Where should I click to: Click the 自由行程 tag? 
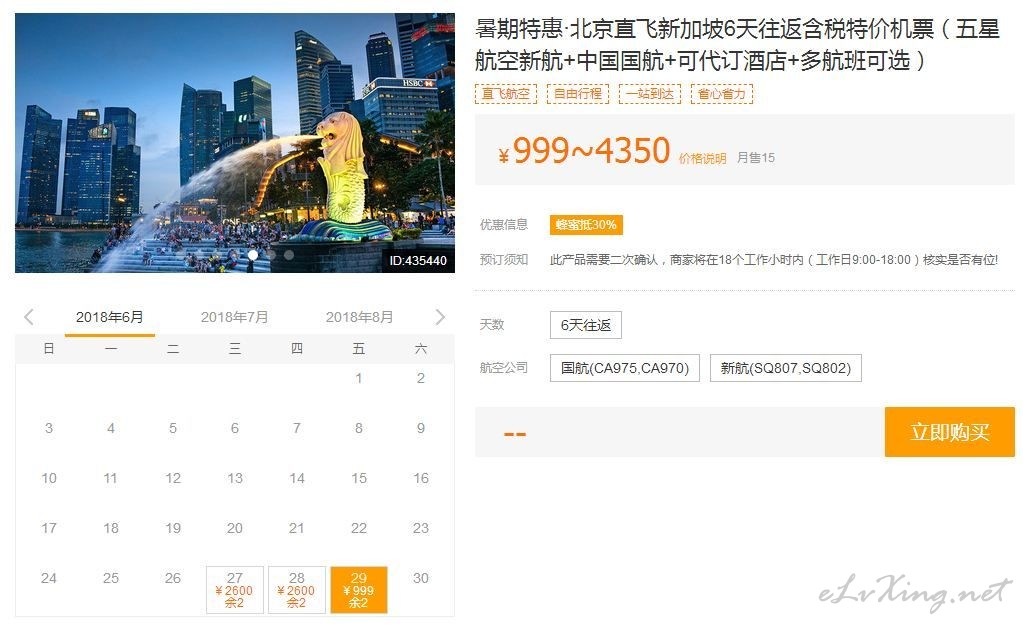(x=578, y=94)
